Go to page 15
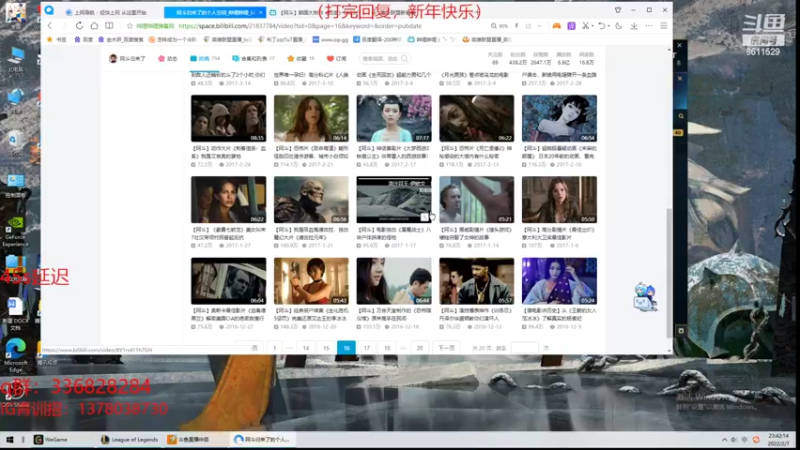 tap(326, 348)
